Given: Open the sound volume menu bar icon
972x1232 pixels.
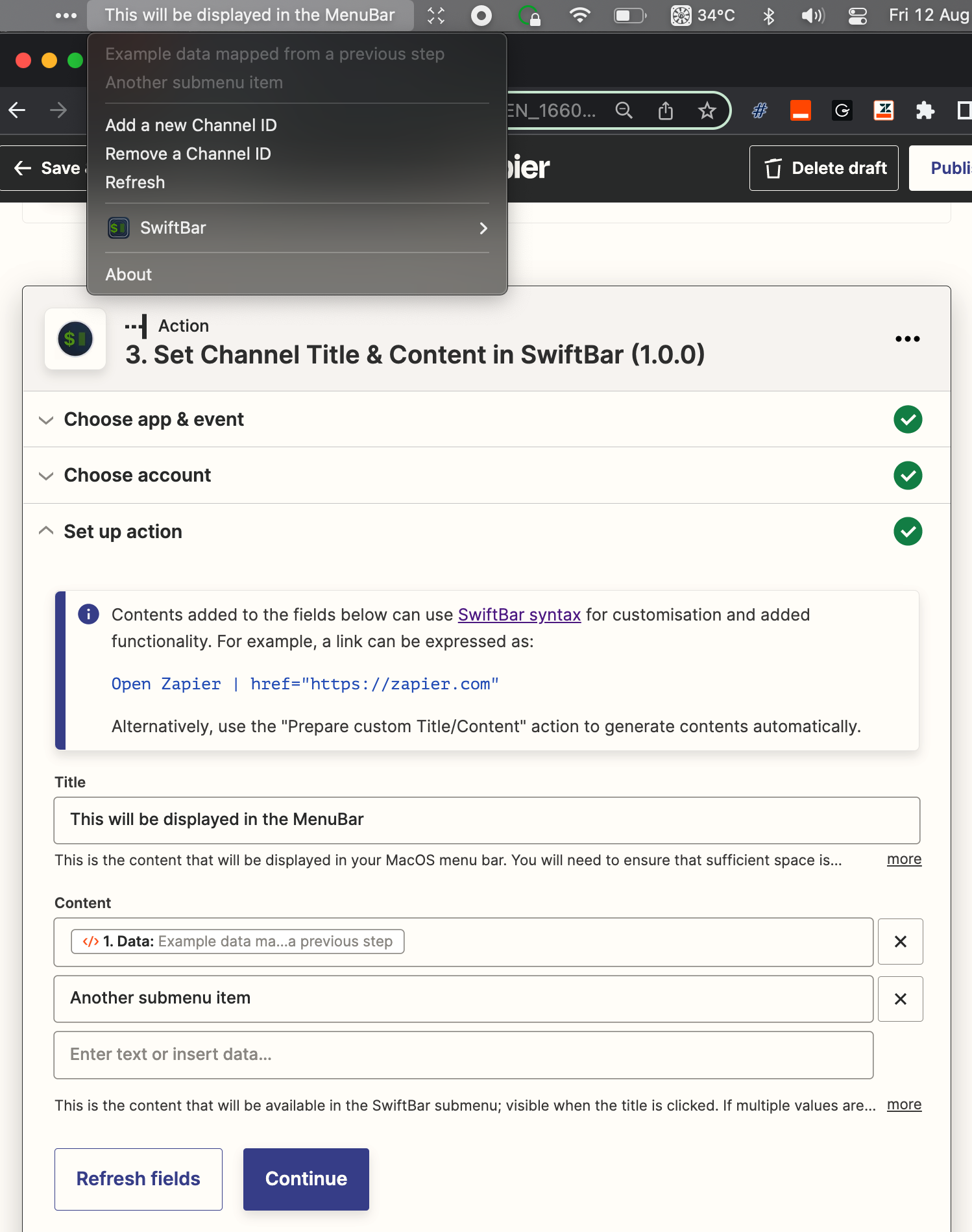Looking at the screenshot, I should 813,16.
